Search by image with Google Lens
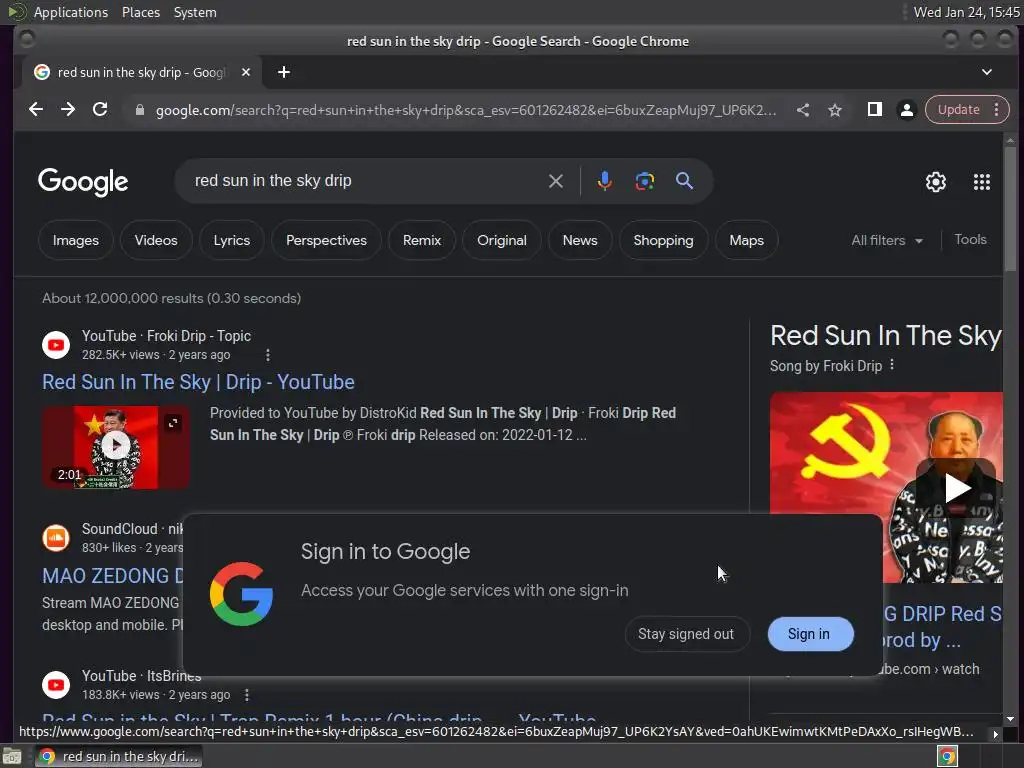Screen dimensions: 1024x768 (645, 181)
